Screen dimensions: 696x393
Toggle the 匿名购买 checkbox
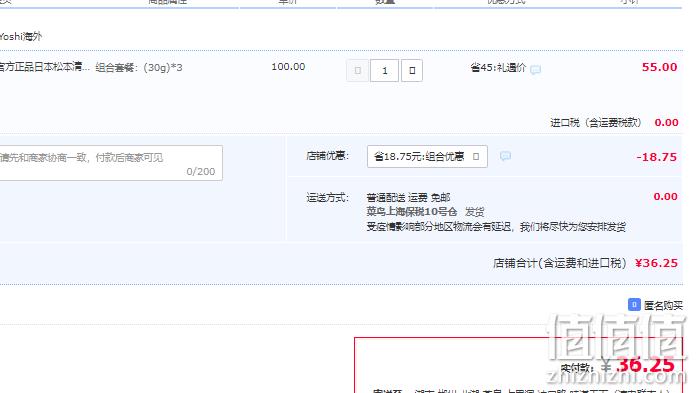(634, 305)
